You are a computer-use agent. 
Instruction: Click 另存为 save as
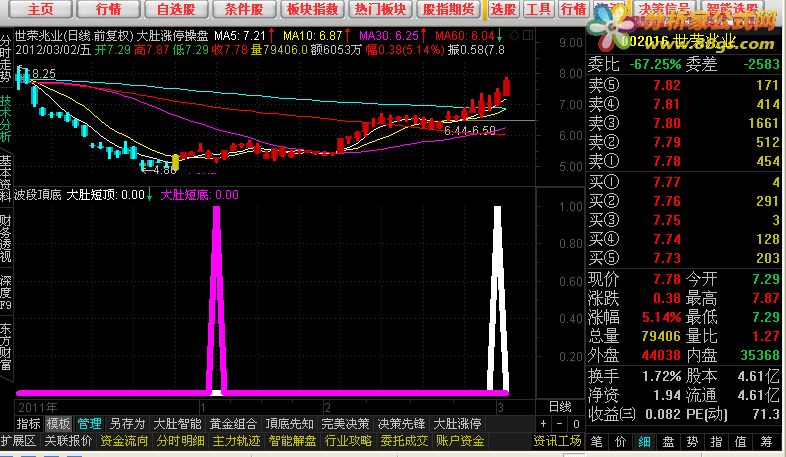pyautogui.click(x=127, y=424)
